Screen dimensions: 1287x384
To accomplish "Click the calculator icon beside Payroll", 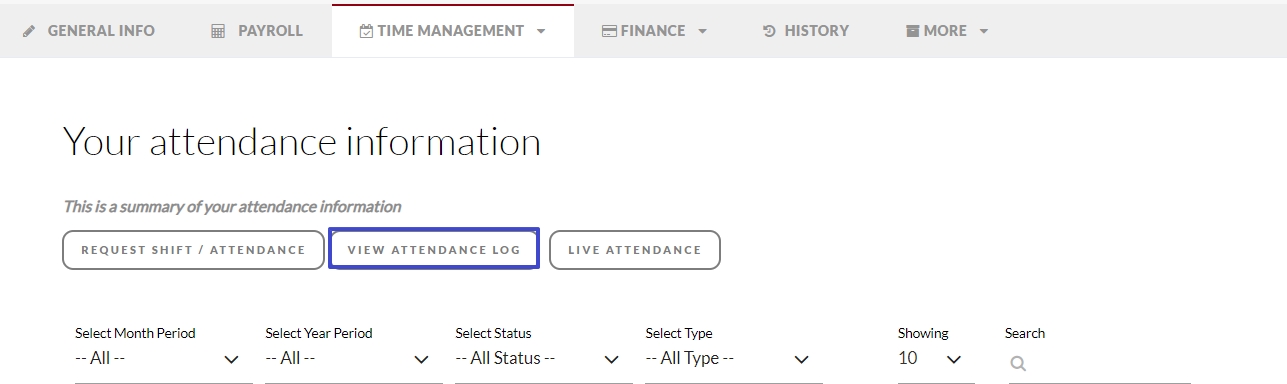I will click(218, 31).
